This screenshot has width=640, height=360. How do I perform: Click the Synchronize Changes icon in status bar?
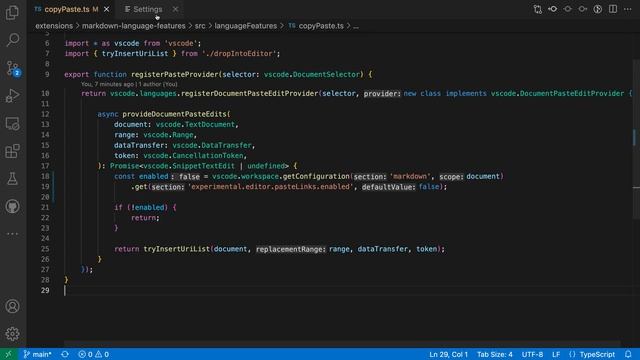coord(65,354)
